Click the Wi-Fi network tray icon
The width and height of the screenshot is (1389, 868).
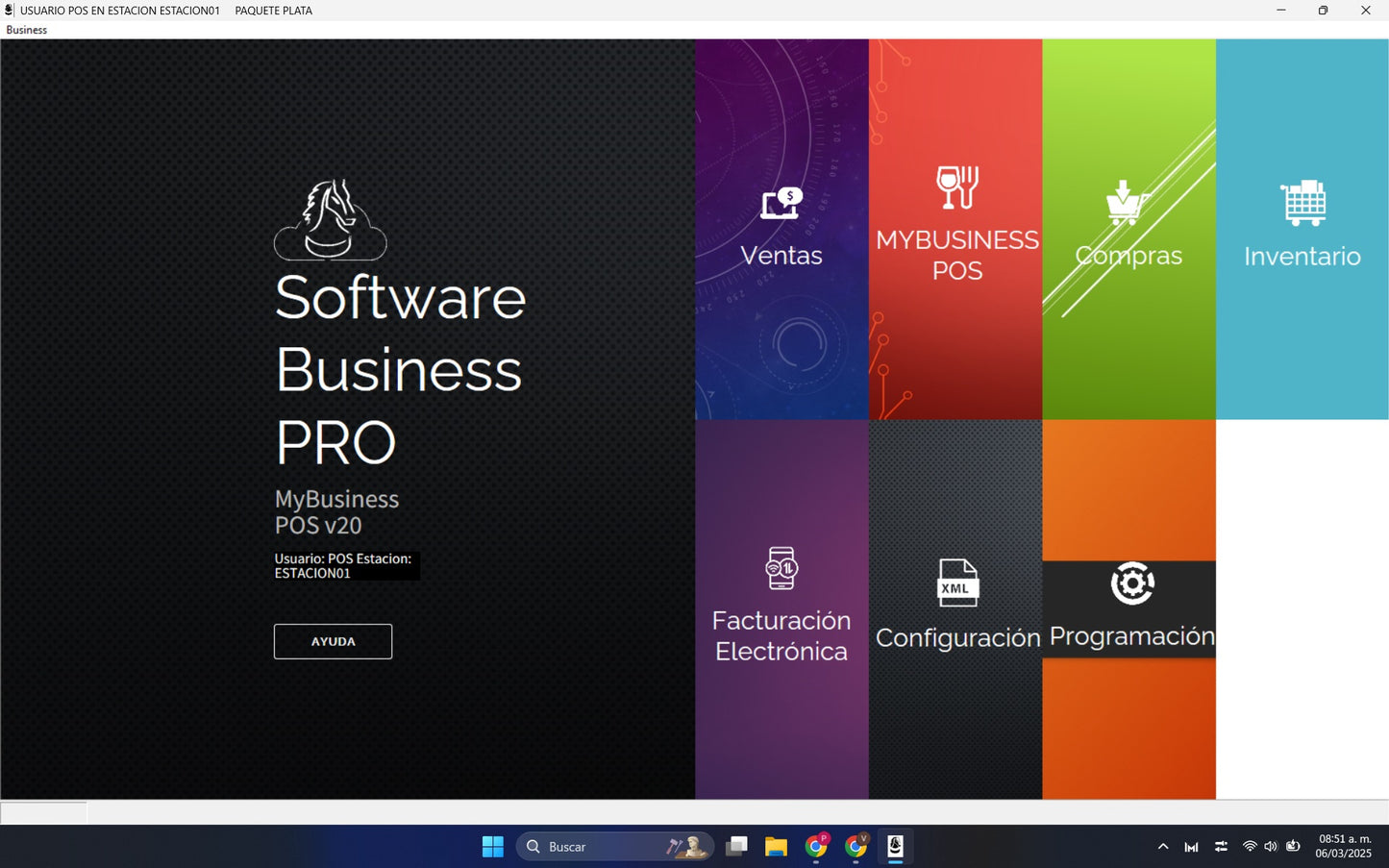[x=1250, y=847]
